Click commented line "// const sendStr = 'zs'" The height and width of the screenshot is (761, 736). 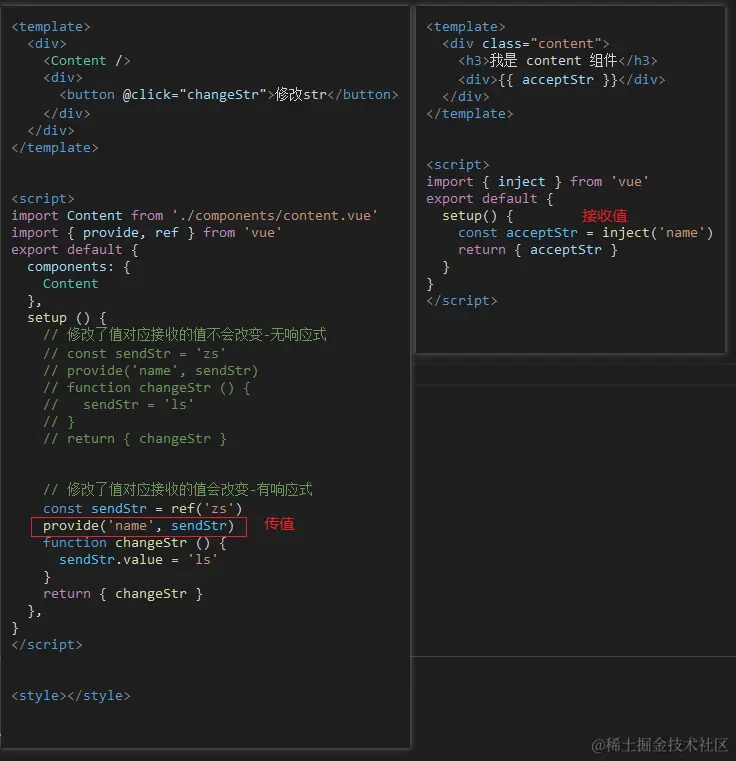pyautogui.click(x=134, y=354)
